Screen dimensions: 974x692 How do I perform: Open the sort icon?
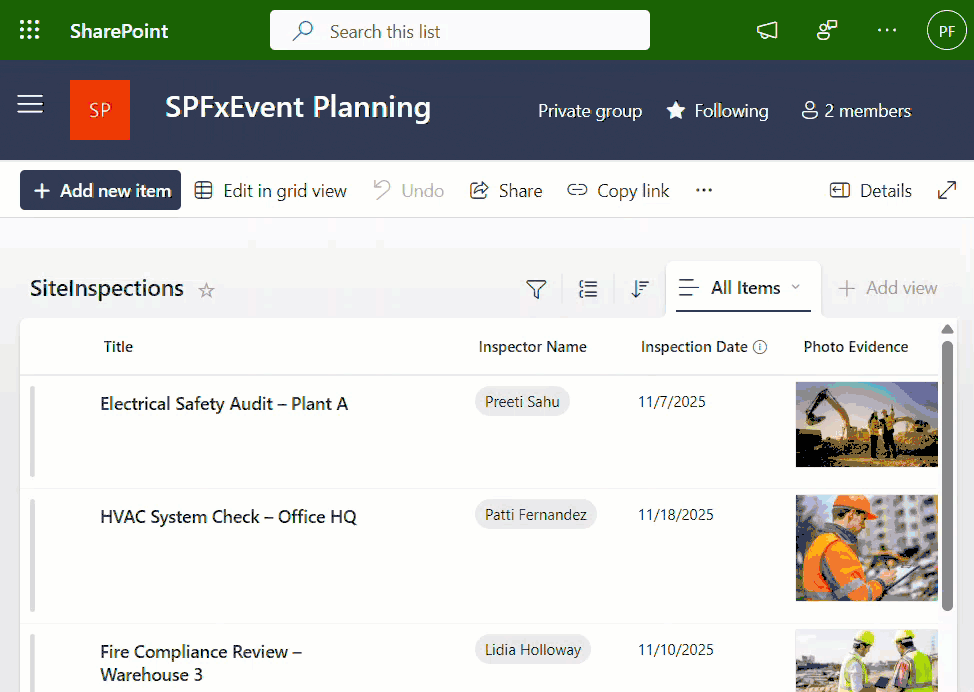(640, 288)
